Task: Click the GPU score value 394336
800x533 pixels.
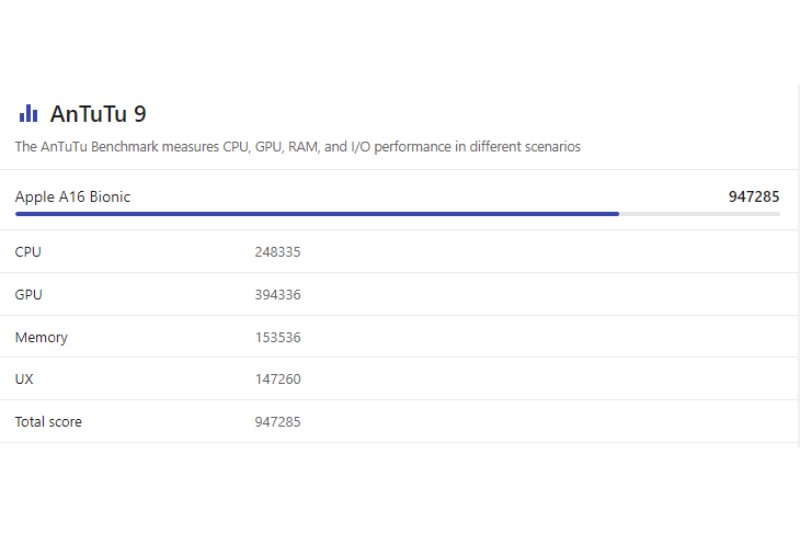Action: (277, 295)
